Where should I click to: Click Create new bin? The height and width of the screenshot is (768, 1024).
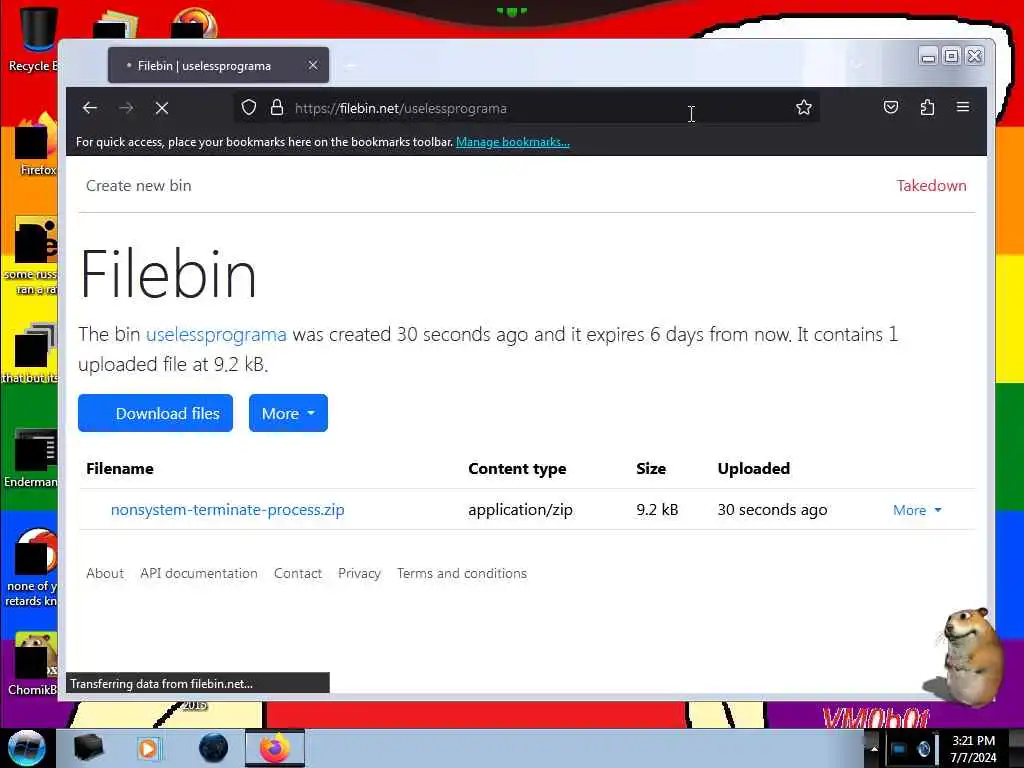[138, 185]
